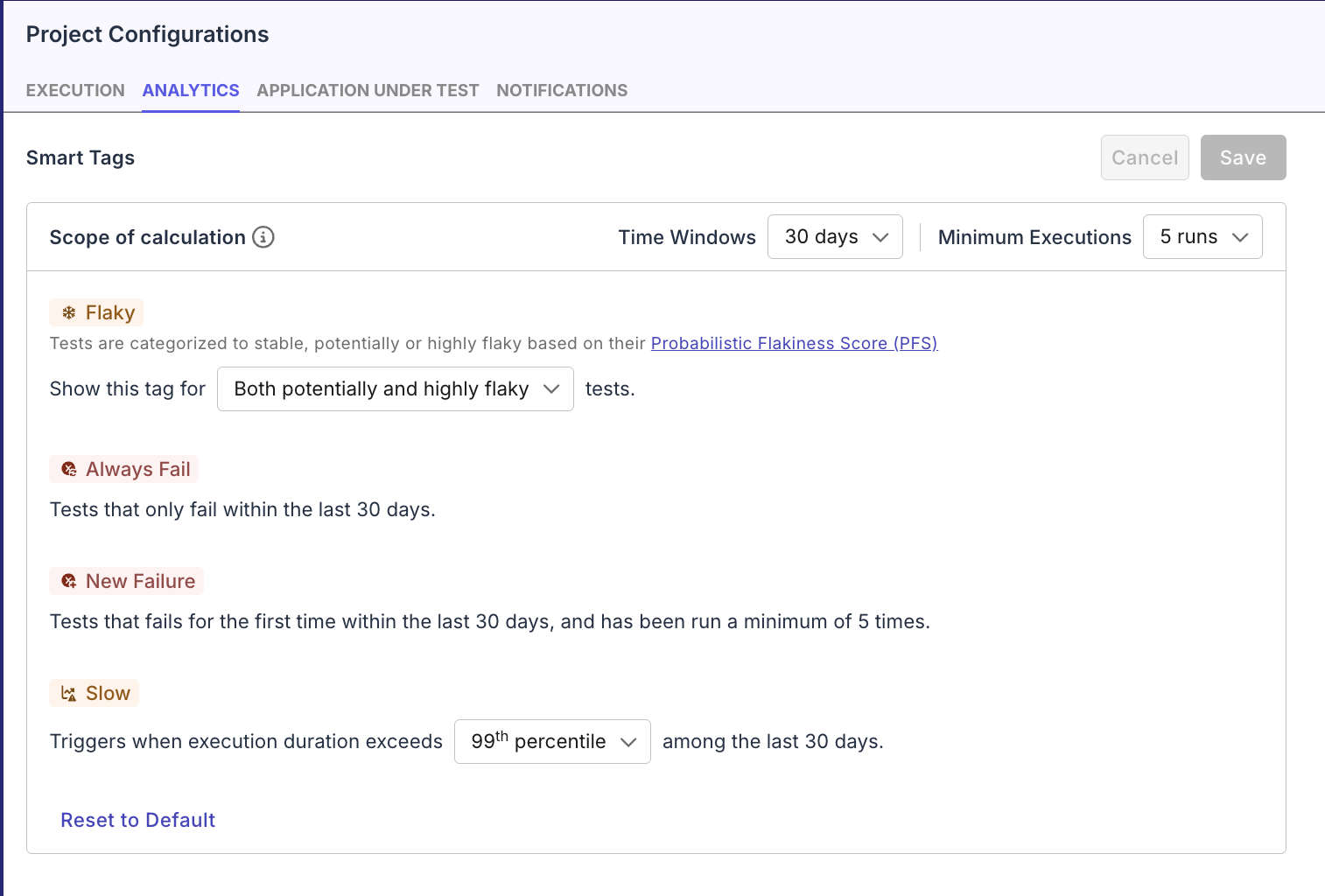Click the Cancel button
This screenshot has height=896, width=1325.
pyautogui.click(x=1145, y=157)
